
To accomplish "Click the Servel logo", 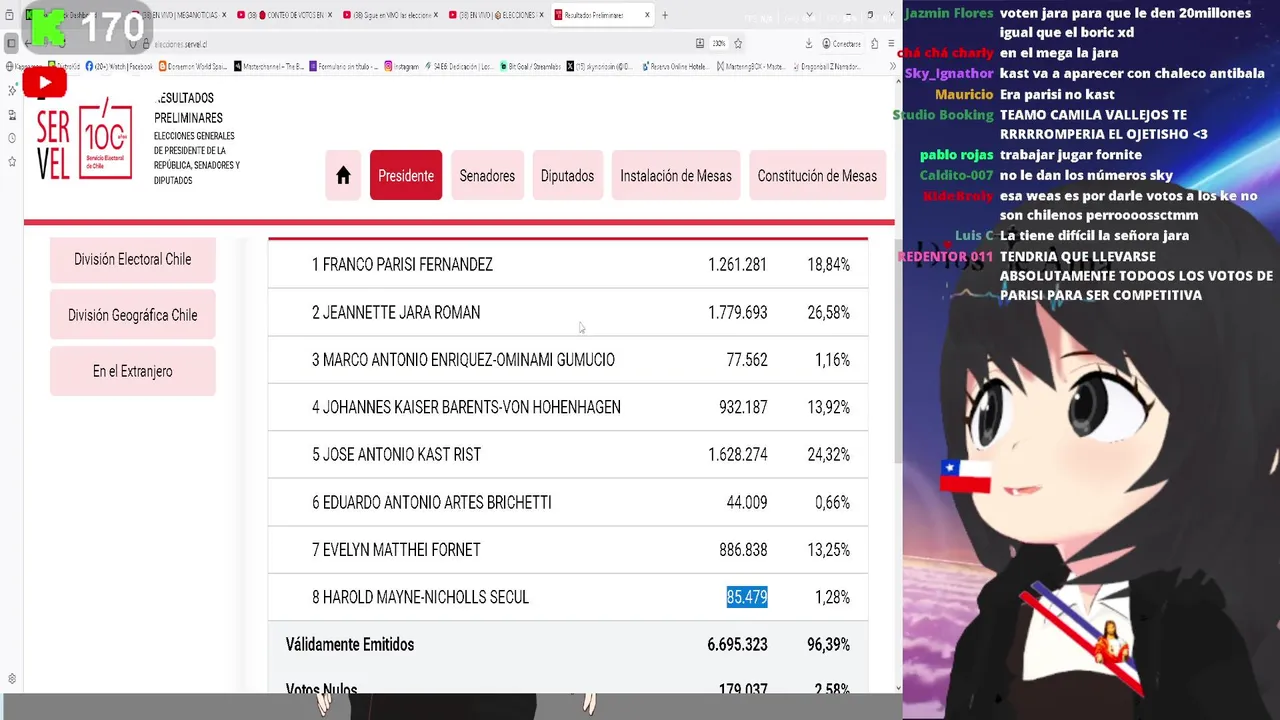I will (x=85, y=138).
